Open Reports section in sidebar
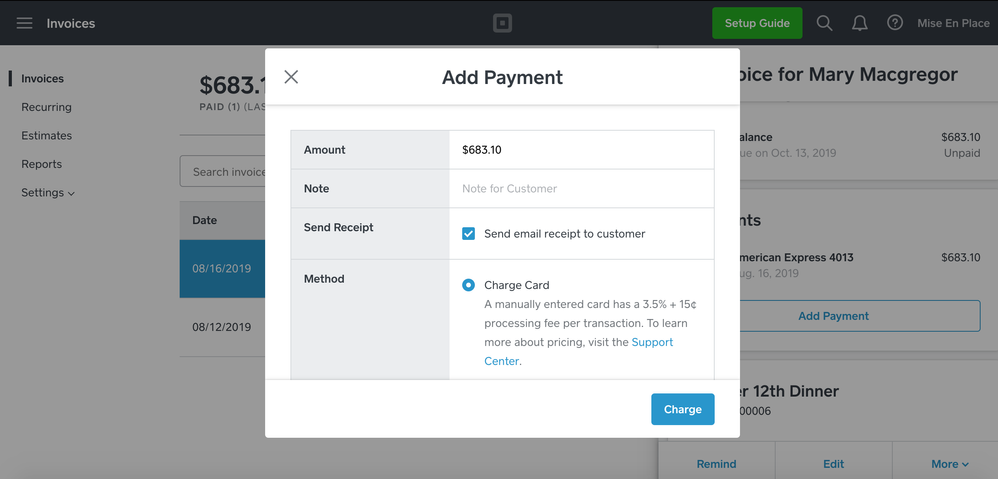 click(41, 164)
